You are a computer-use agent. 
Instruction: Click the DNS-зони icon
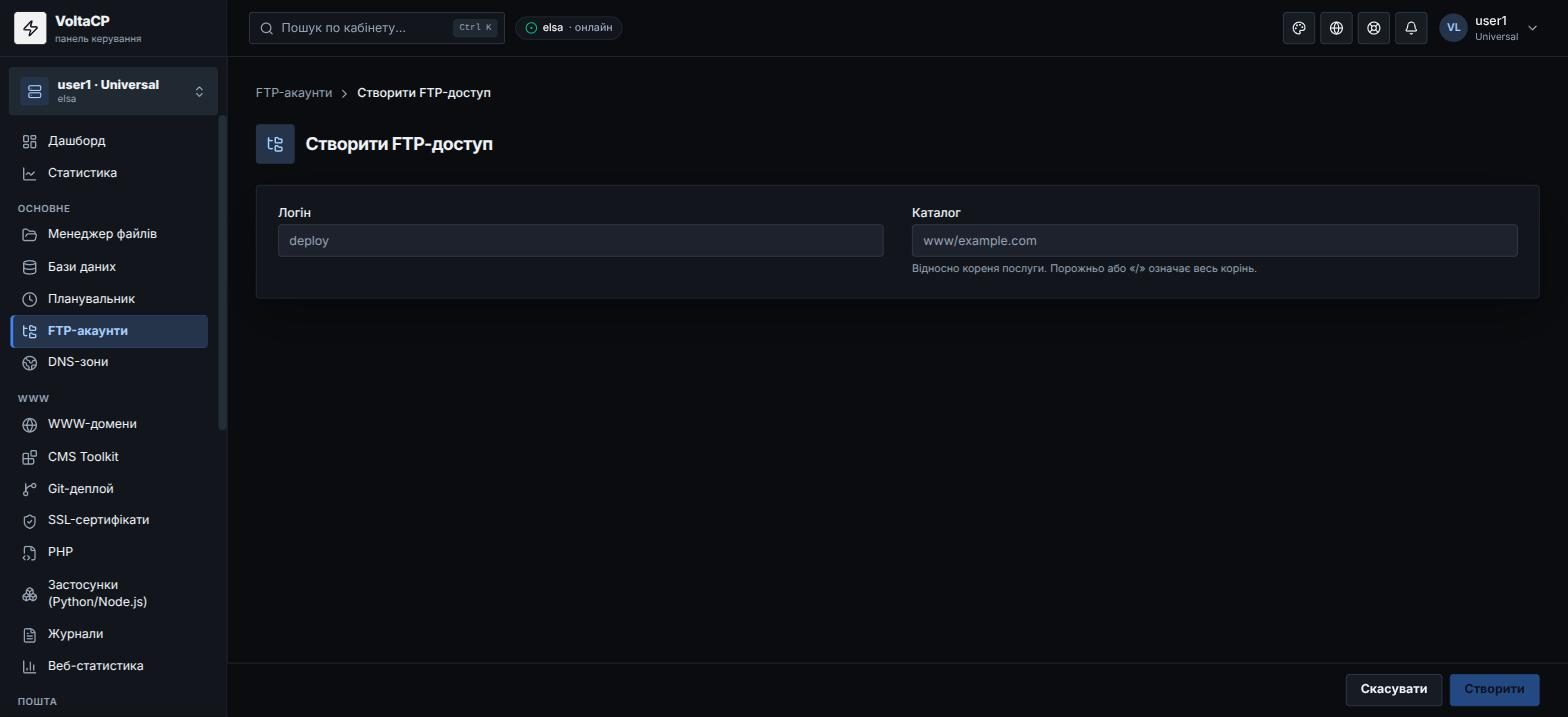pos(30,363)
